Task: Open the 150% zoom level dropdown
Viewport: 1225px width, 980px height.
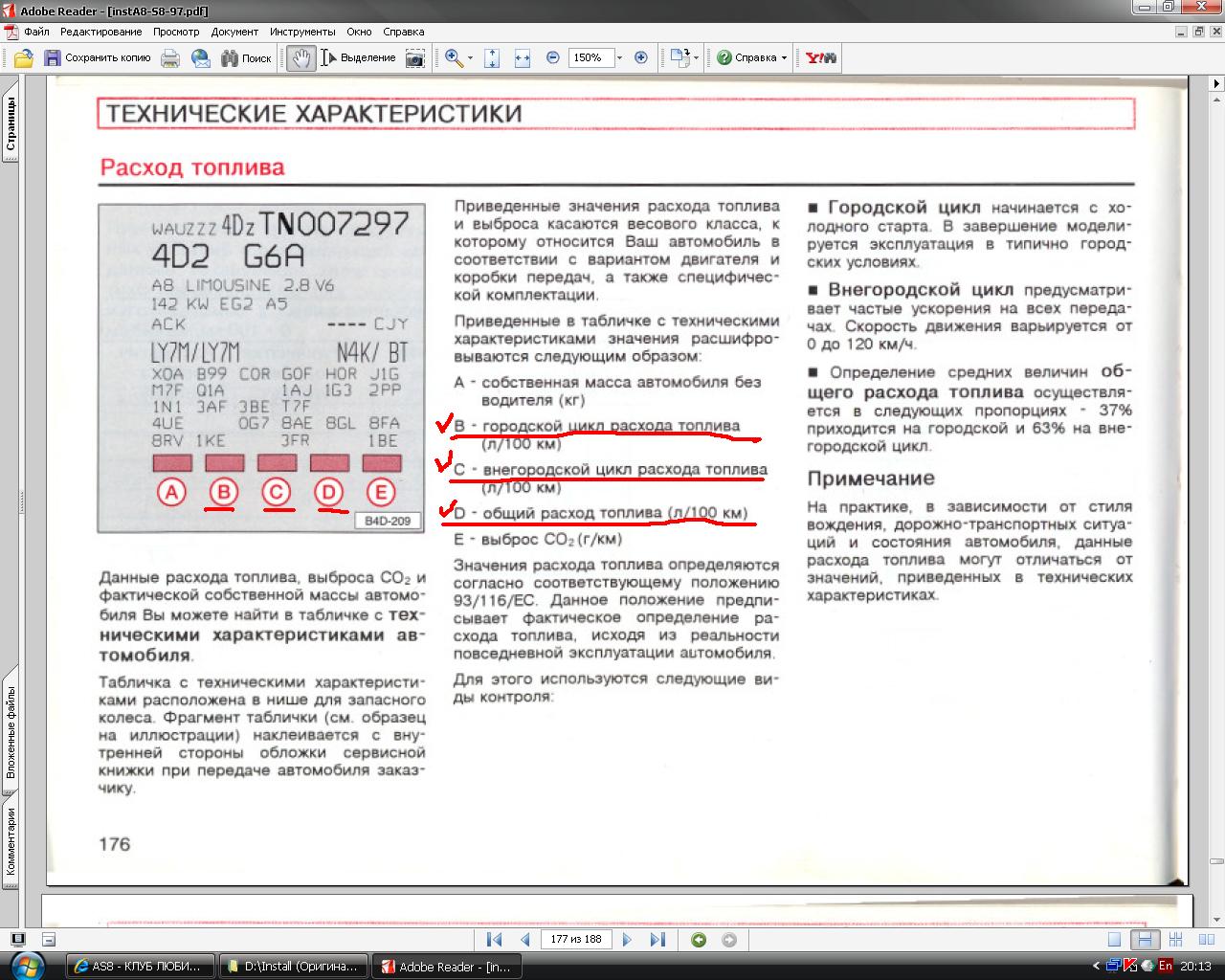Action: 619,58
